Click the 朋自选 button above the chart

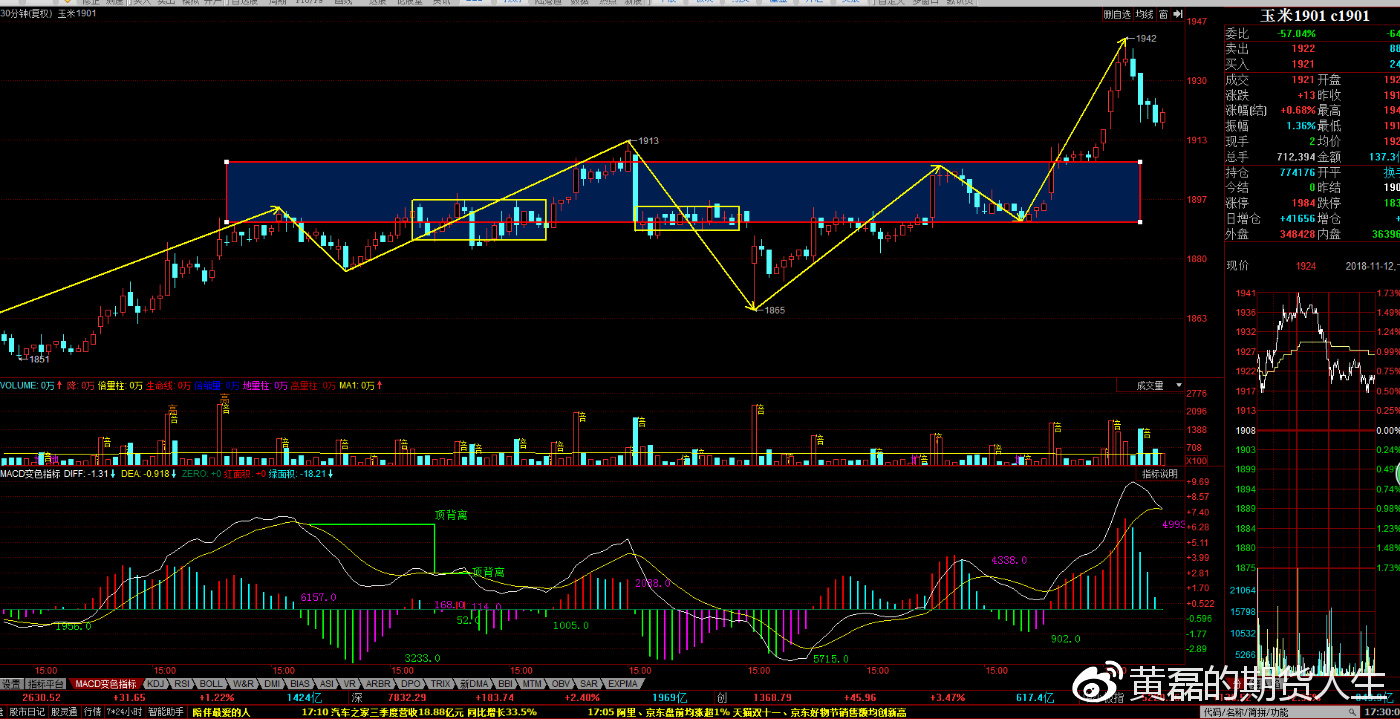click(x=1117, y=14)
